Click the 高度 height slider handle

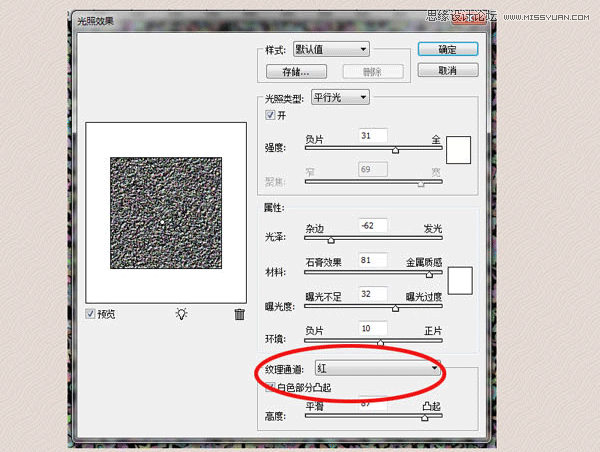coord(425,418)
